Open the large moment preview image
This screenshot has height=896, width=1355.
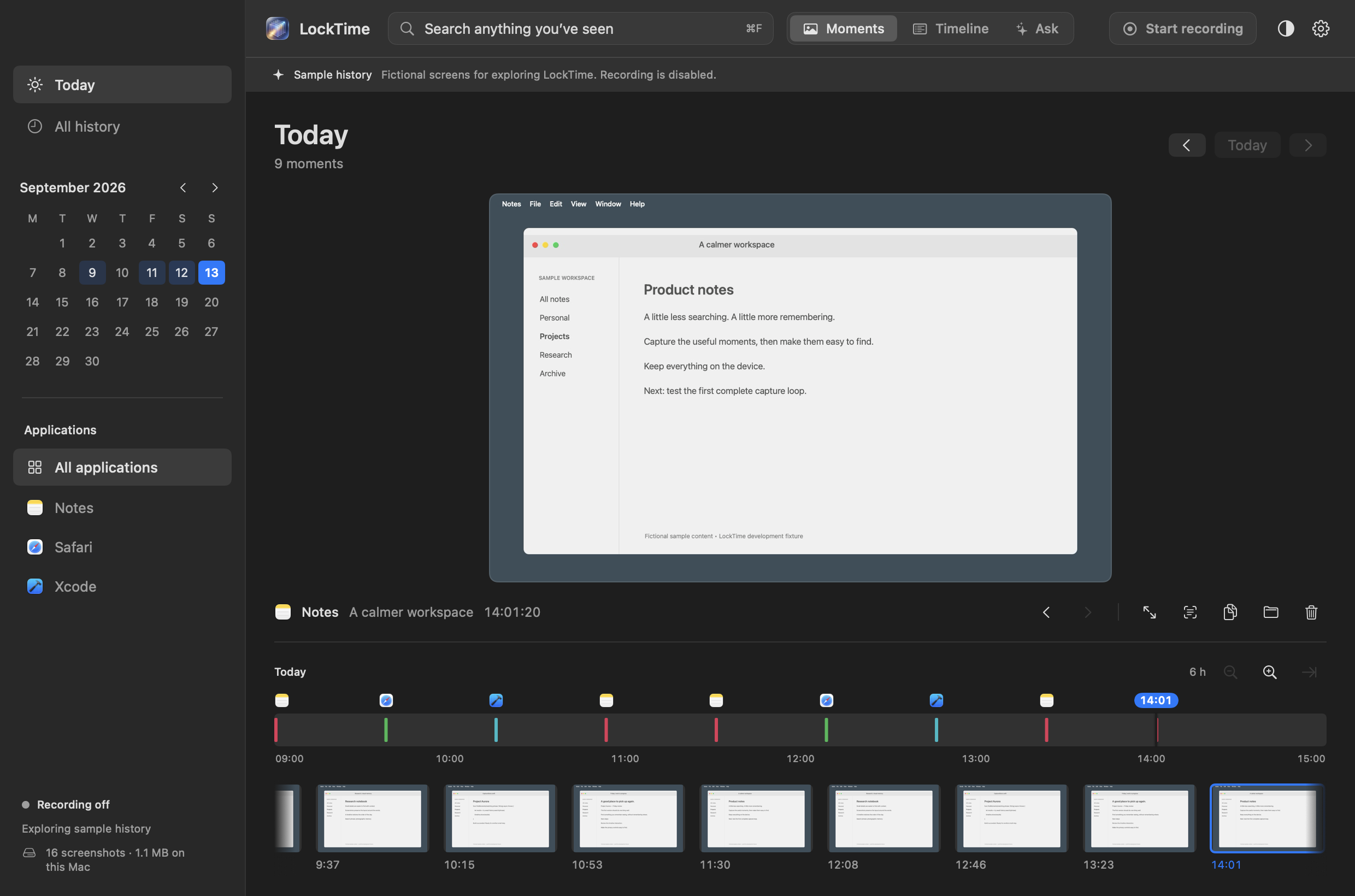(800, 388)
